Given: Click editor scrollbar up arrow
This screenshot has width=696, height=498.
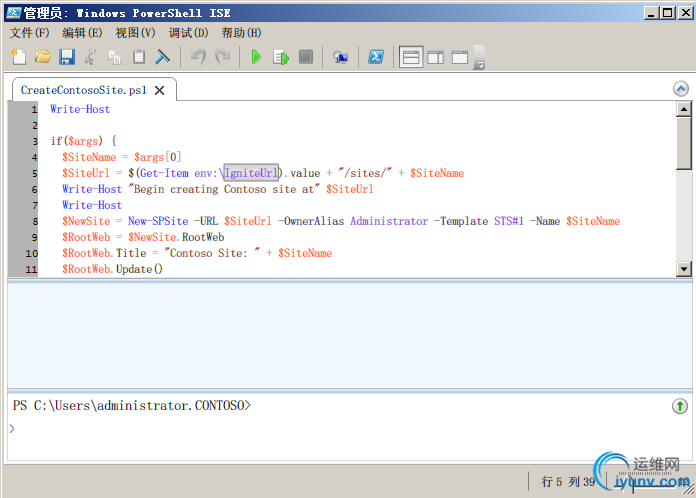Looking at the screenshot, I should pyautogui.click(x=684, y=109).
